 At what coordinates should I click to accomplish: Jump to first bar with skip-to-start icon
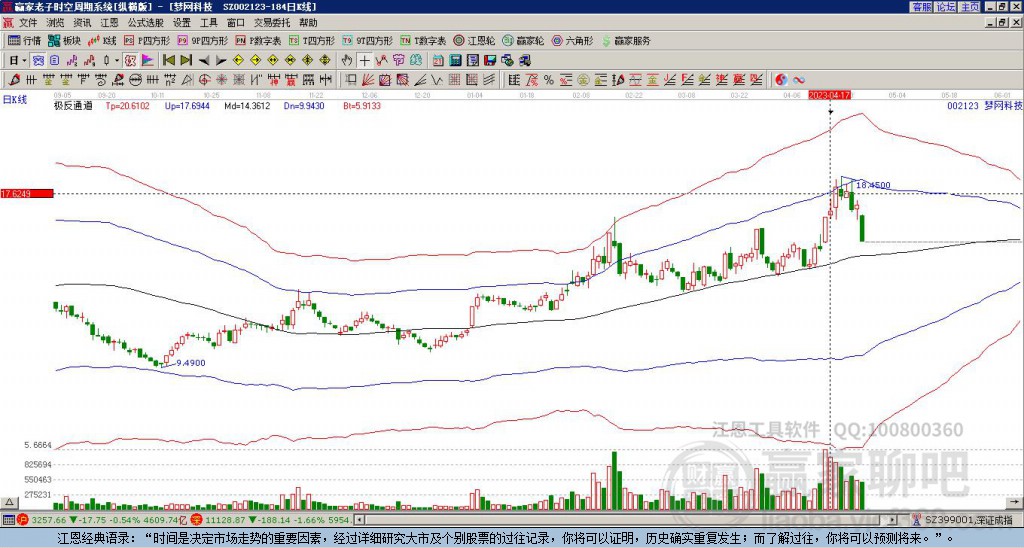coord(168,60)
